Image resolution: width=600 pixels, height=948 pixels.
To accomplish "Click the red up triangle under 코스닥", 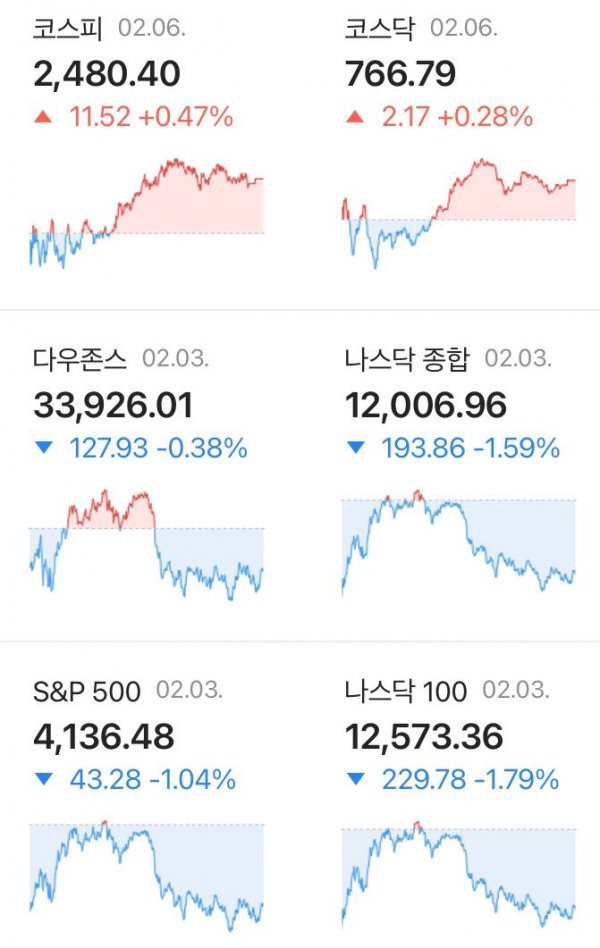I will point(355,117).
